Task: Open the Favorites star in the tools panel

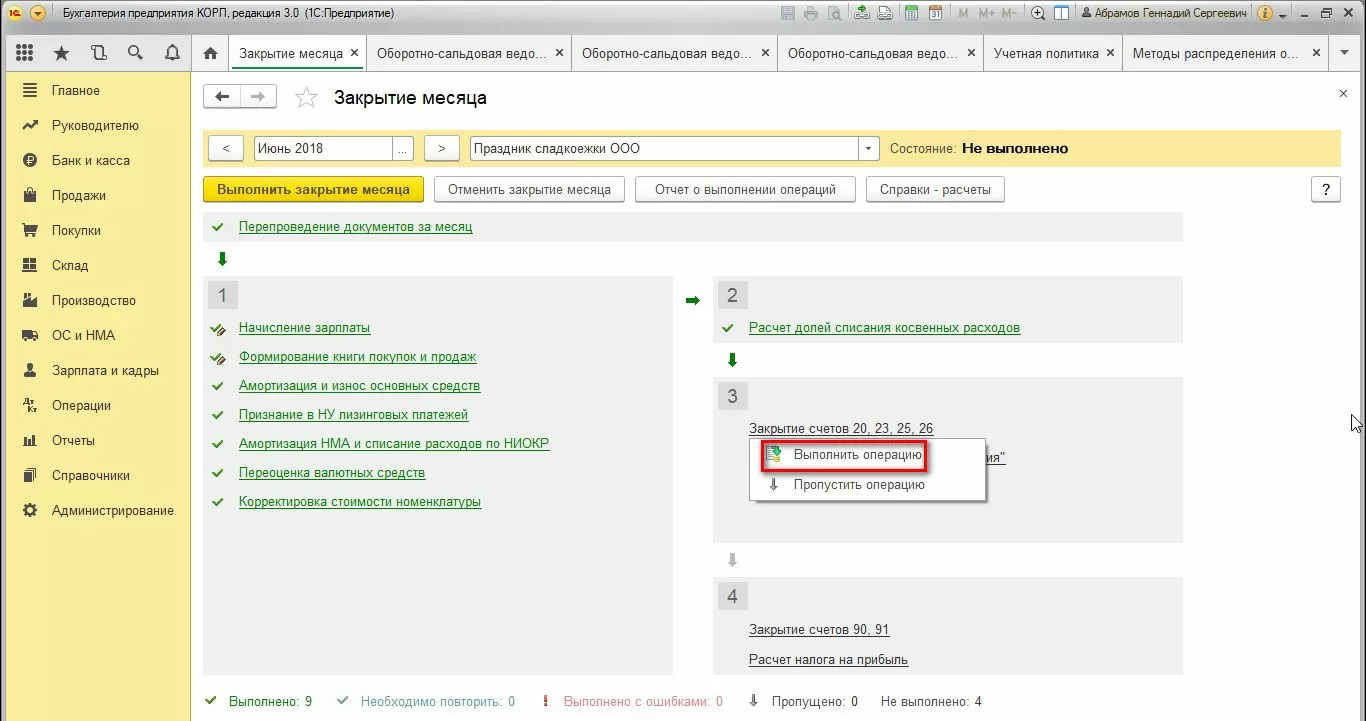Action: pyautogui.click(x=62, y=53)
